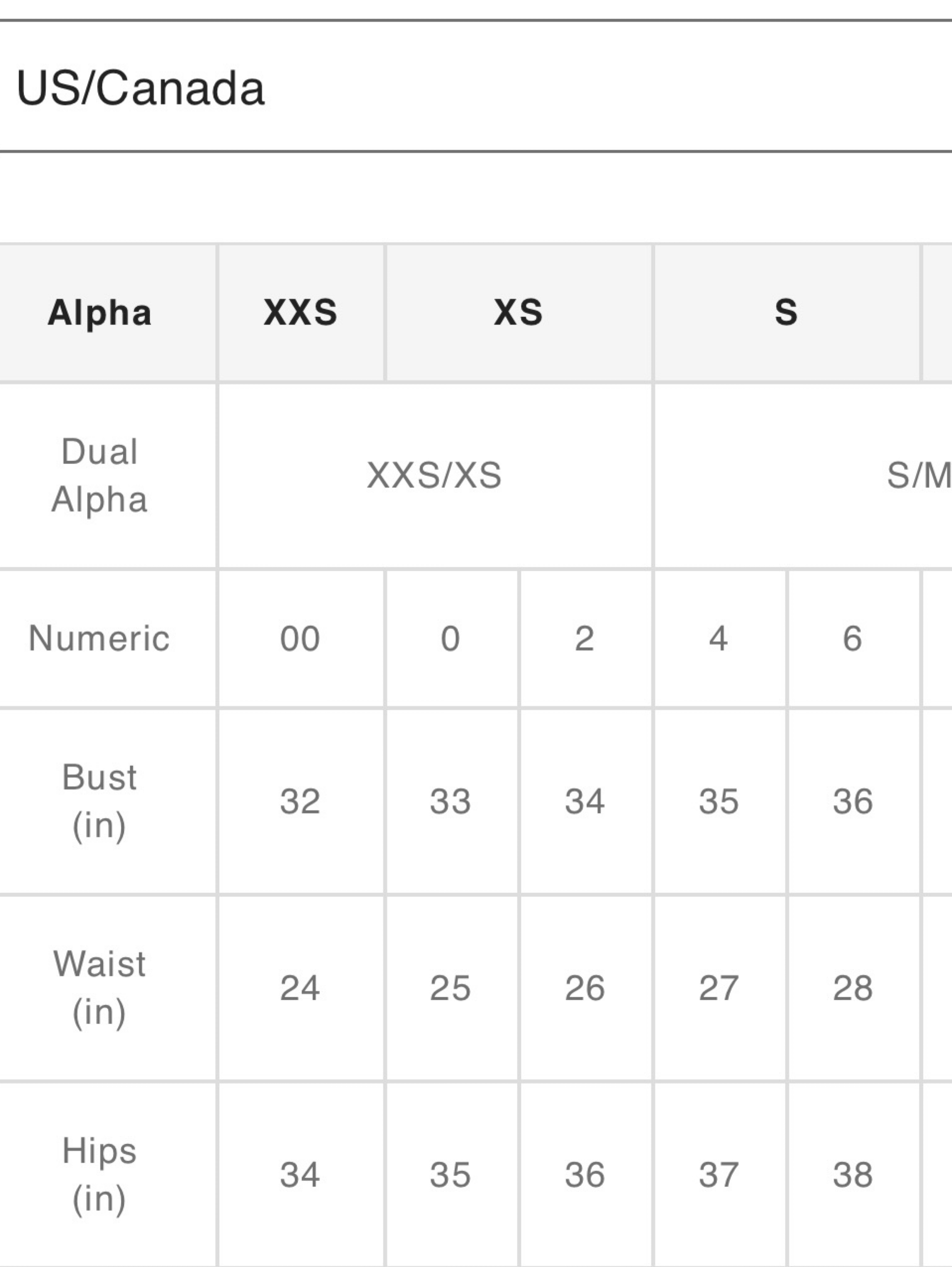Click bust measurement 32
Screen dimensions: 952x1267
tap(301, 801)
